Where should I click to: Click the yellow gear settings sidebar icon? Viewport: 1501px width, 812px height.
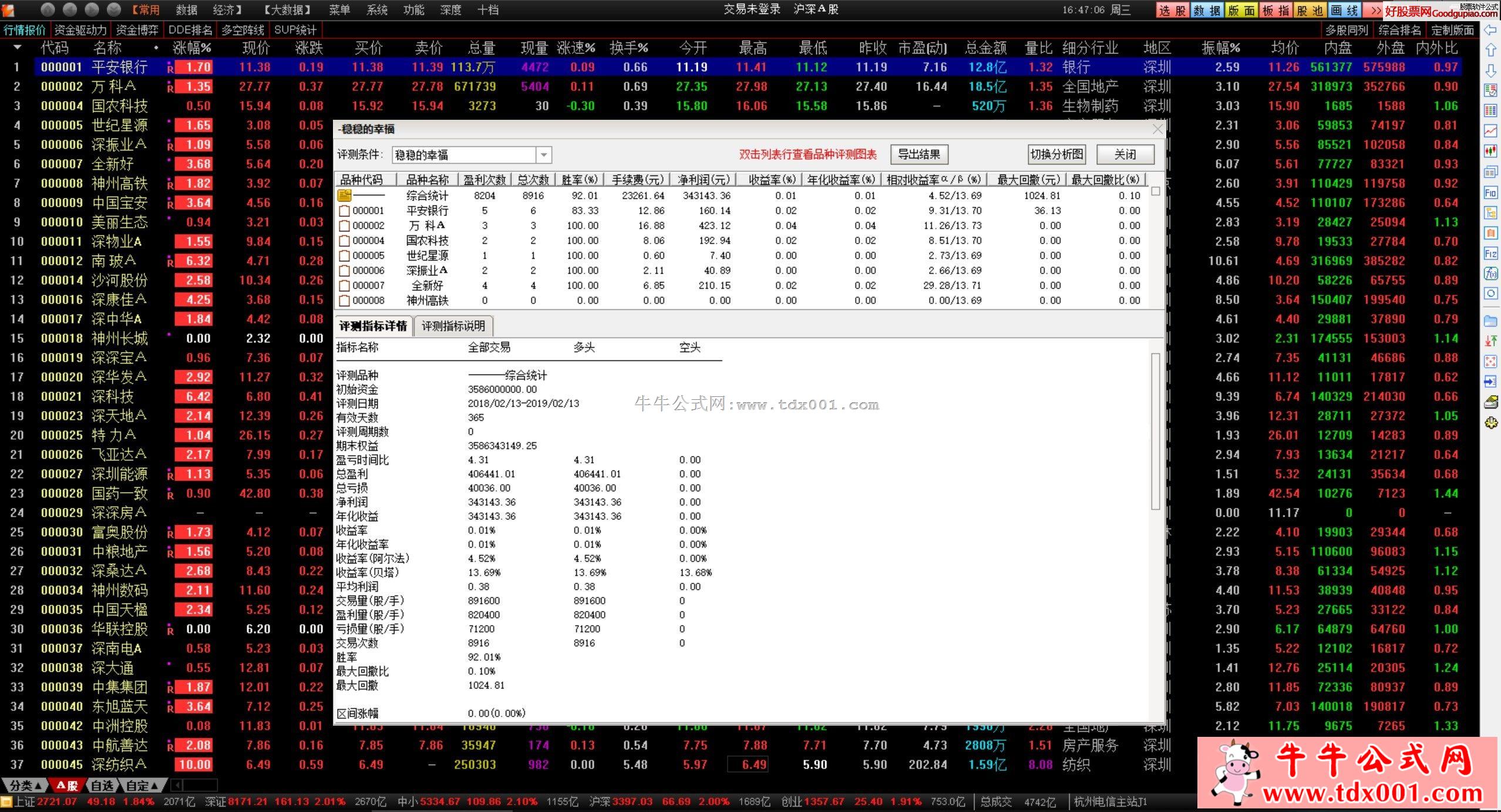pos(1490,423)
